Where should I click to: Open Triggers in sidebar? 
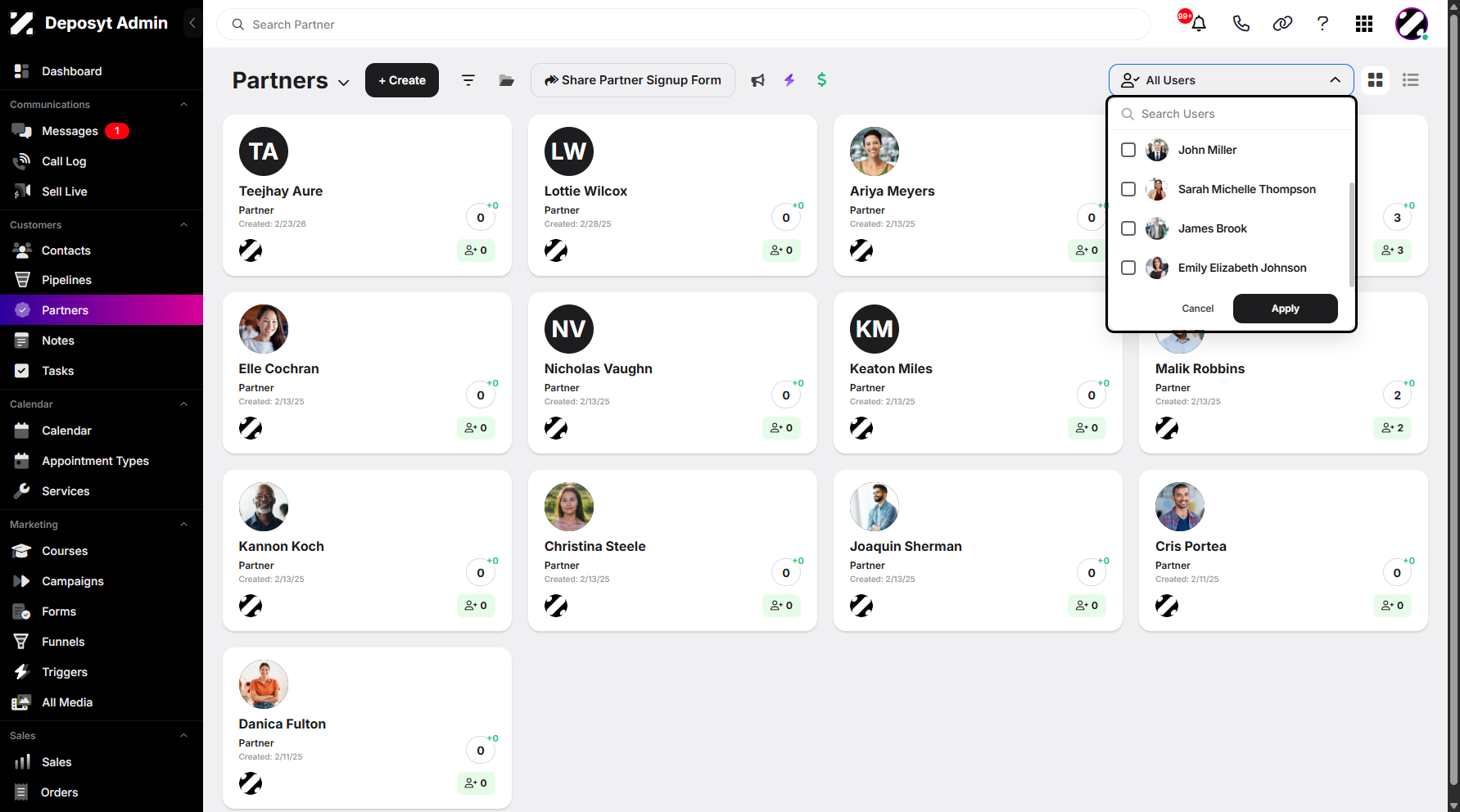click(x=102, y=672)
